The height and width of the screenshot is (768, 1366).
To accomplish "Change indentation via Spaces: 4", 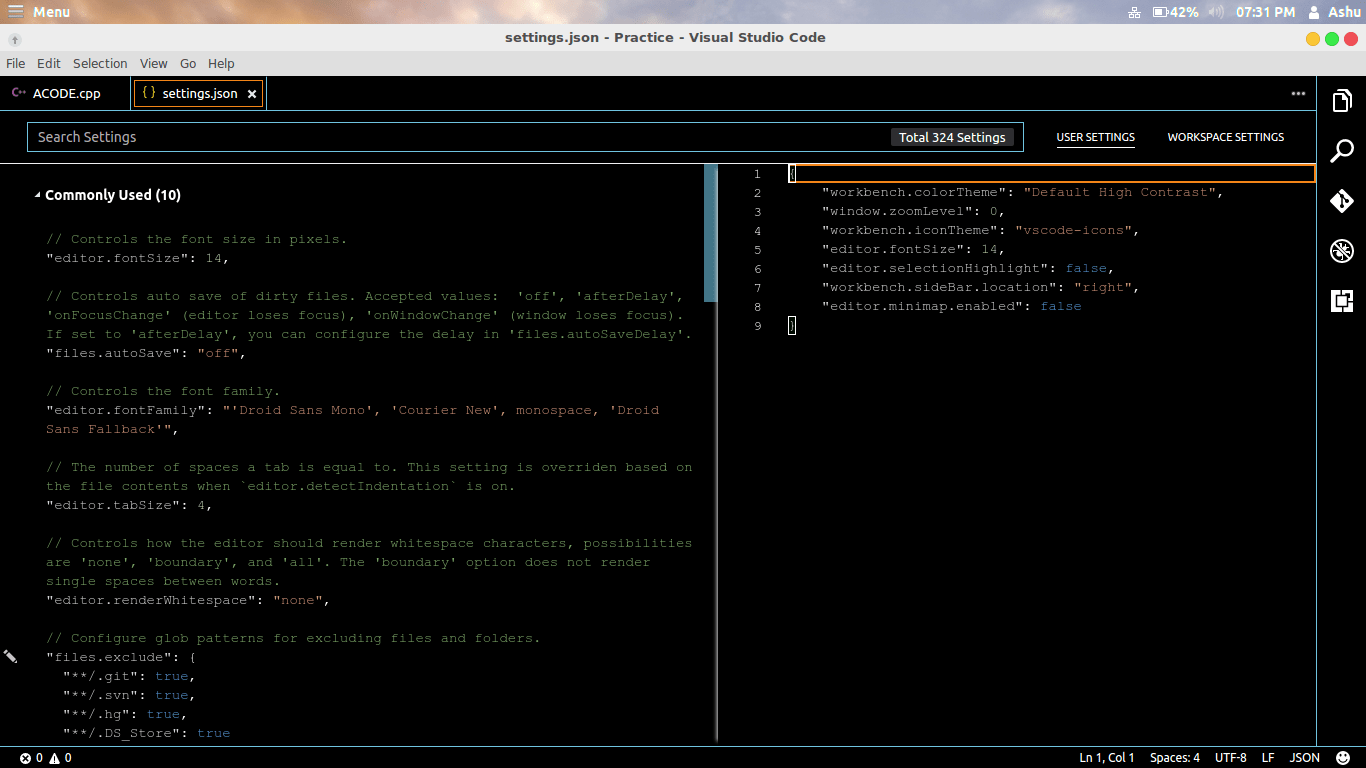I will [x=1175, y=758].
